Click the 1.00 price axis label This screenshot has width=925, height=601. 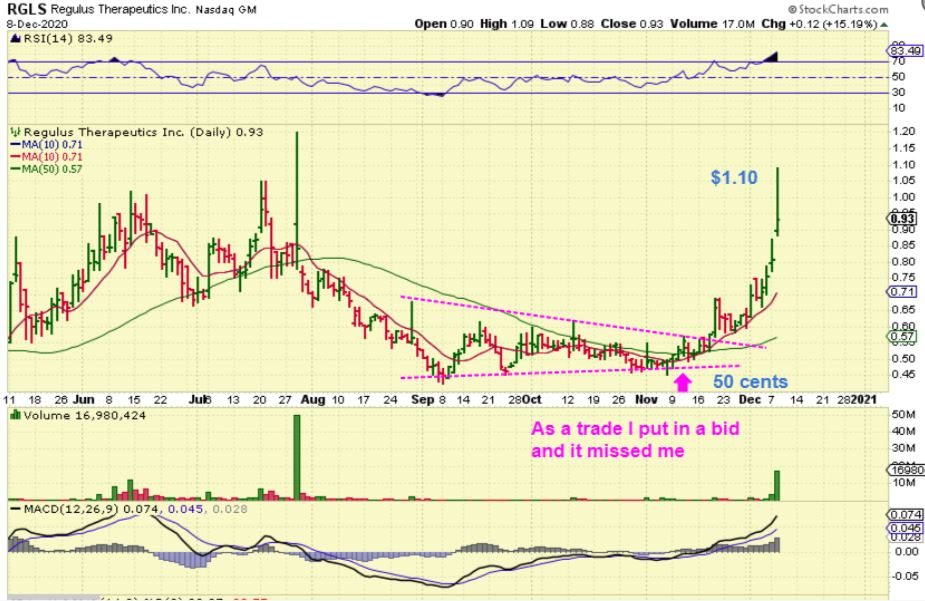(x=904, y=197)
